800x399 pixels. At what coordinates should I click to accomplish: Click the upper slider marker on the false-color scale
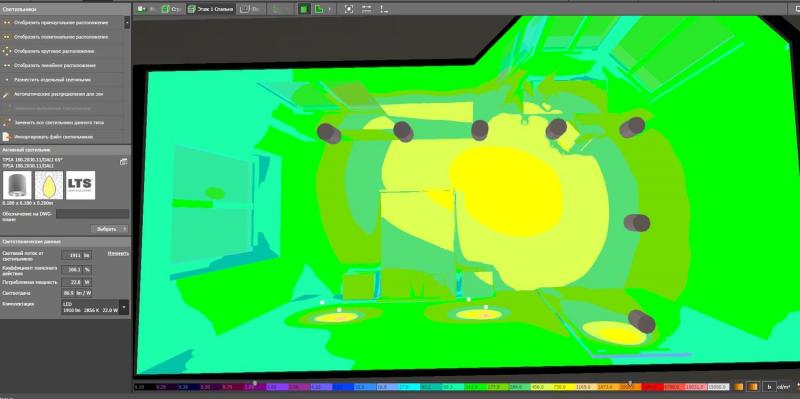point(630,383)
